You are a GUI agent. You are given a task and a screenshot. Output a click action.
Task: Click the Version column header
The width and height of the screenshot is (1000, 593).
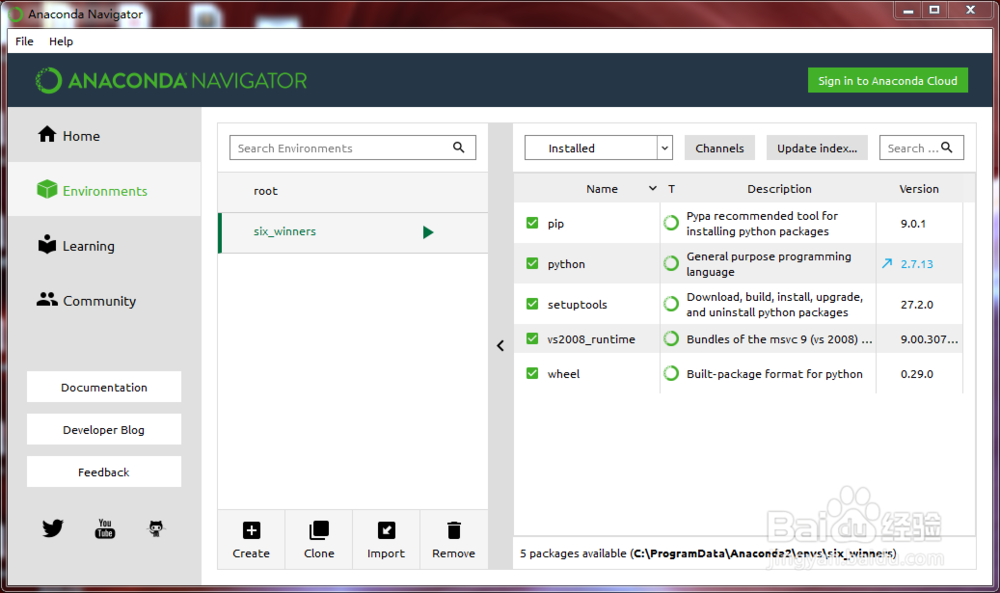[919, 189]
